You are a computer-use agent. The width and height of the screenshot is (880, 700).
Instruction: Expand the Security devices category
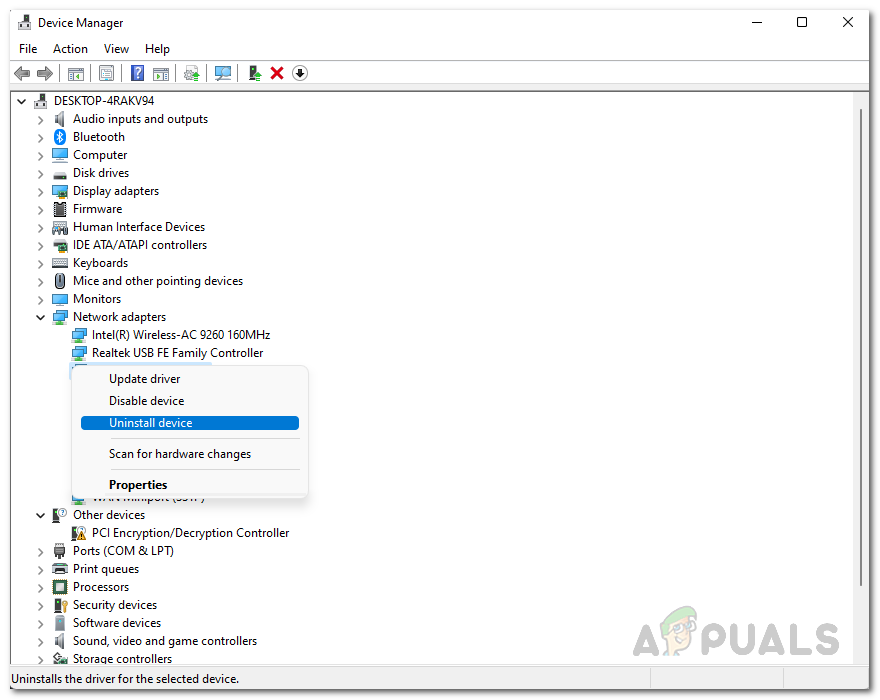click(40, 606)
